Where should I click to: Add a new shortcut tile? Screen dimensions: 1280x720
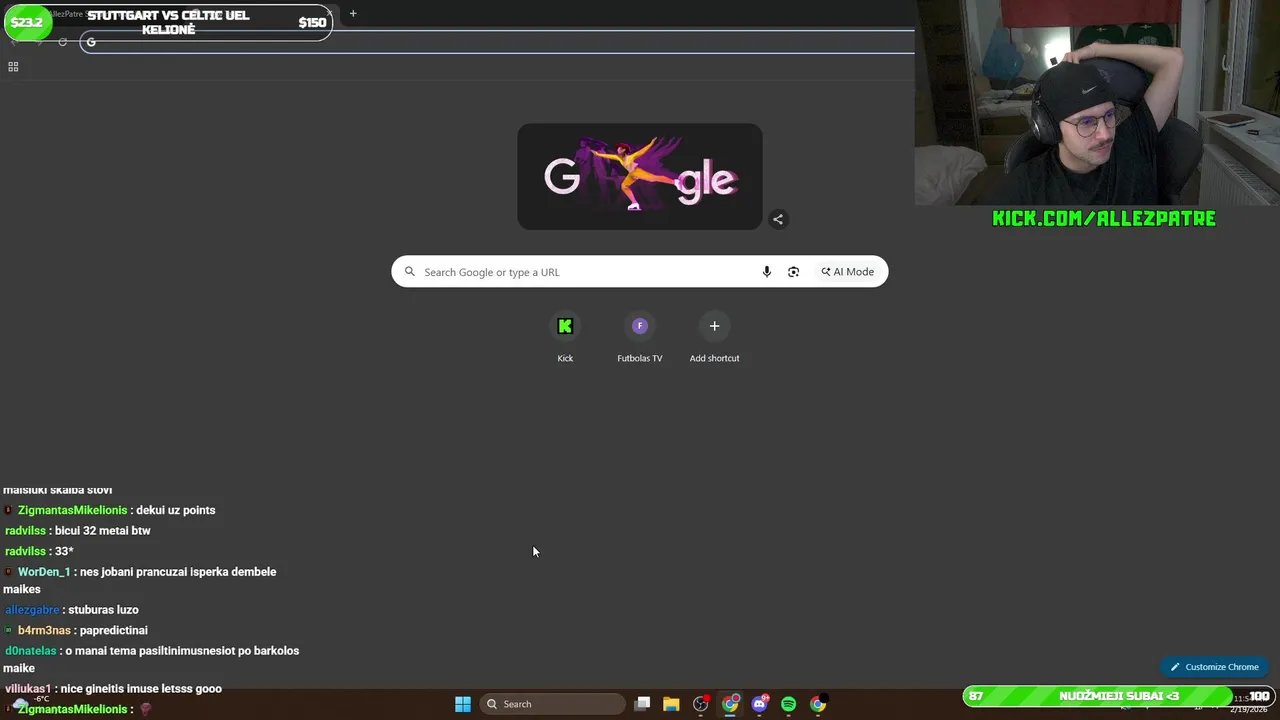tap(714, 337)
